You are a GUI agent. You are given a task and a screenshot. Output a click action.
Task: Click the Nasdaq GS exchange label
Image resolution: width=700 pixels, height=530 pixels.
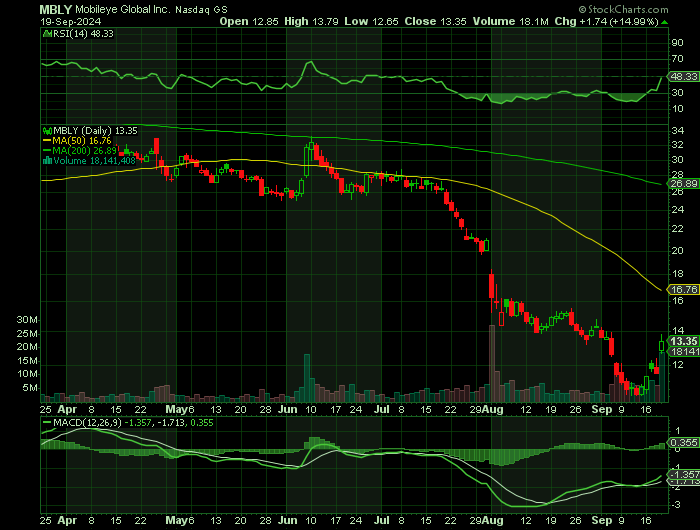pyautogui.click(x=201, y=10)
